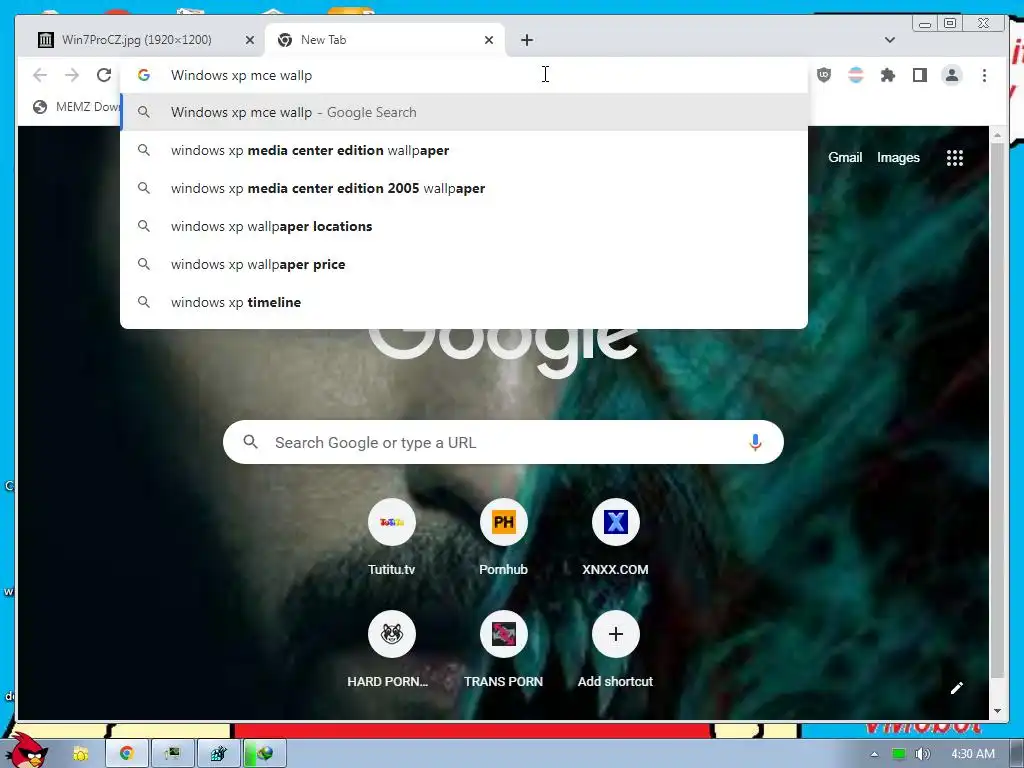Expand the tab search chevron

(x=889, y=40)
